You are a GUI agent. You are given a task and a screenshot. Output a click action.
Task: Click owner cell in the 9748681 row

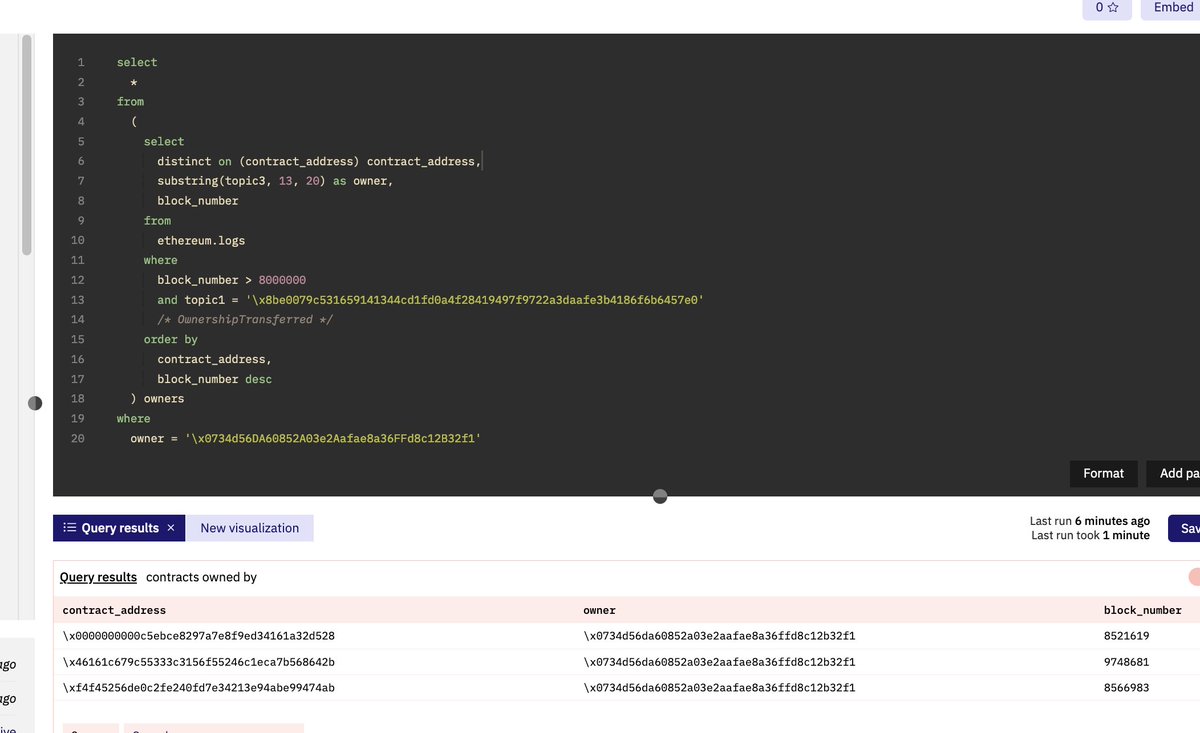pos(719,662)
